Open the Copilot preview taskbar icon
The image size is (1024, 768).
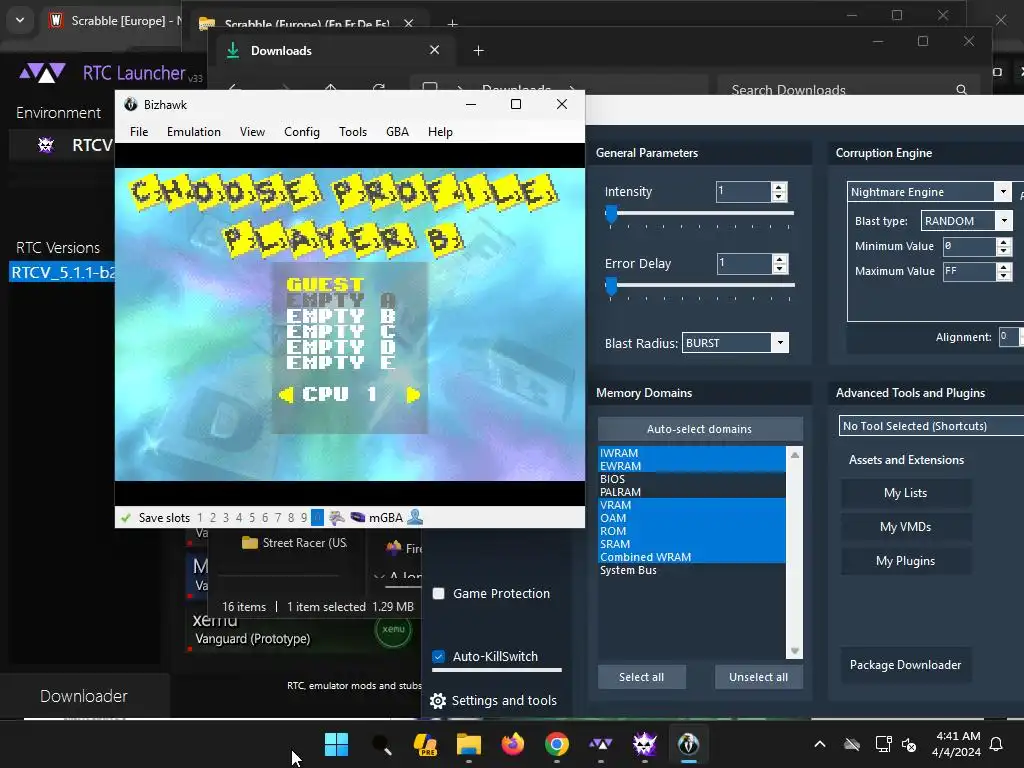425,744
